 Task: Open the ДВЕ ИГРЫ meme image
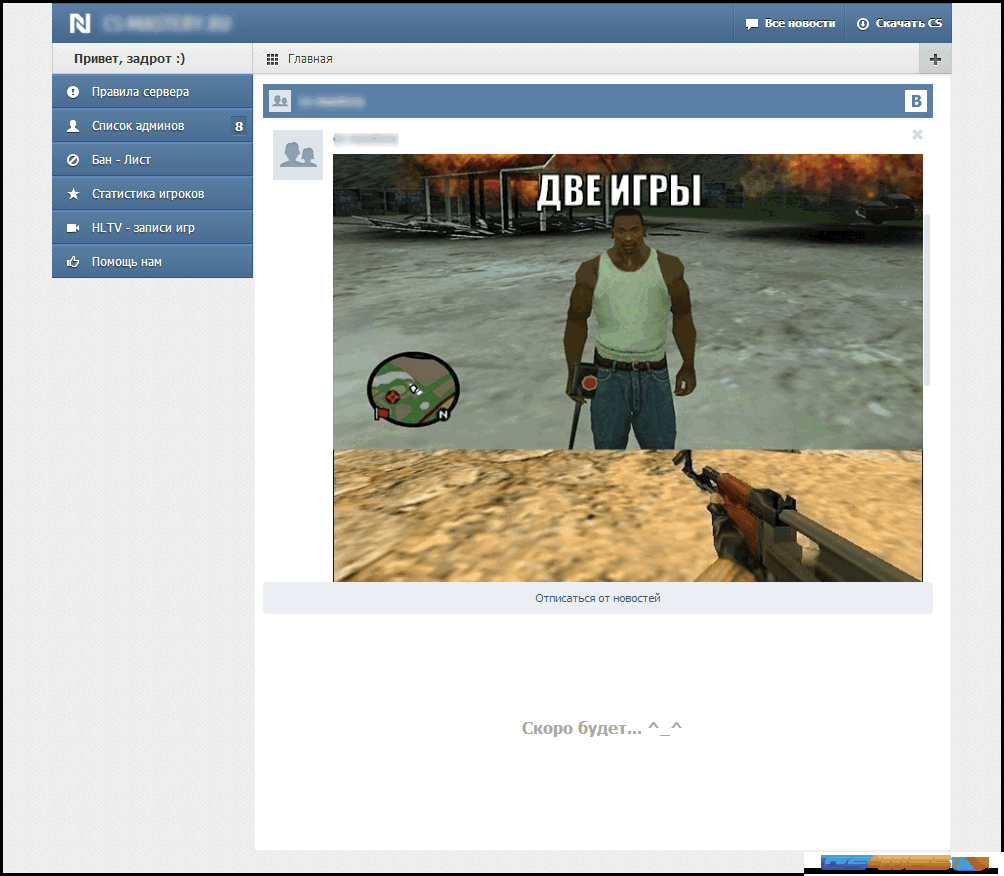coord(628,368)
